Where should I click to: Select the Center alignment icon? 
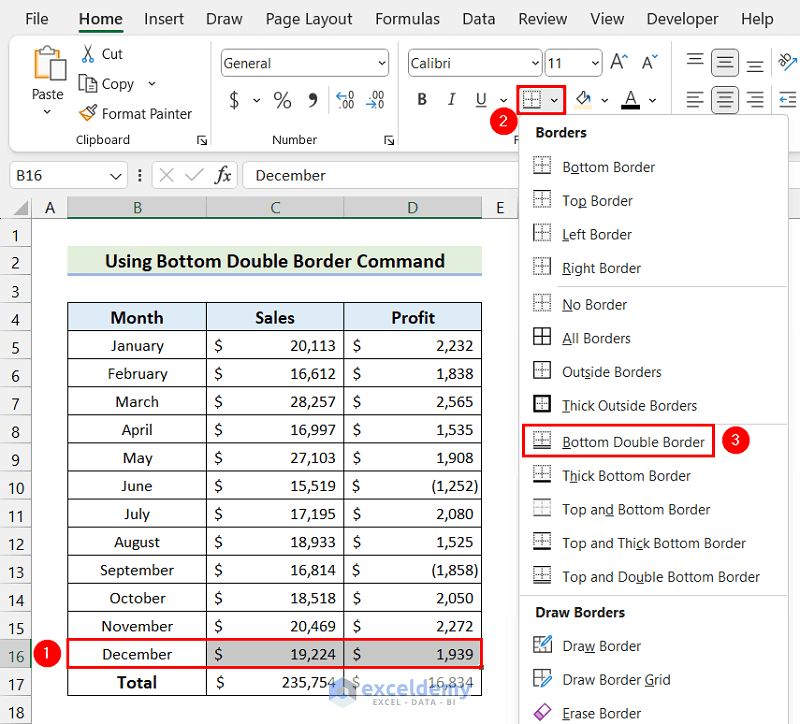click(724, 99)
